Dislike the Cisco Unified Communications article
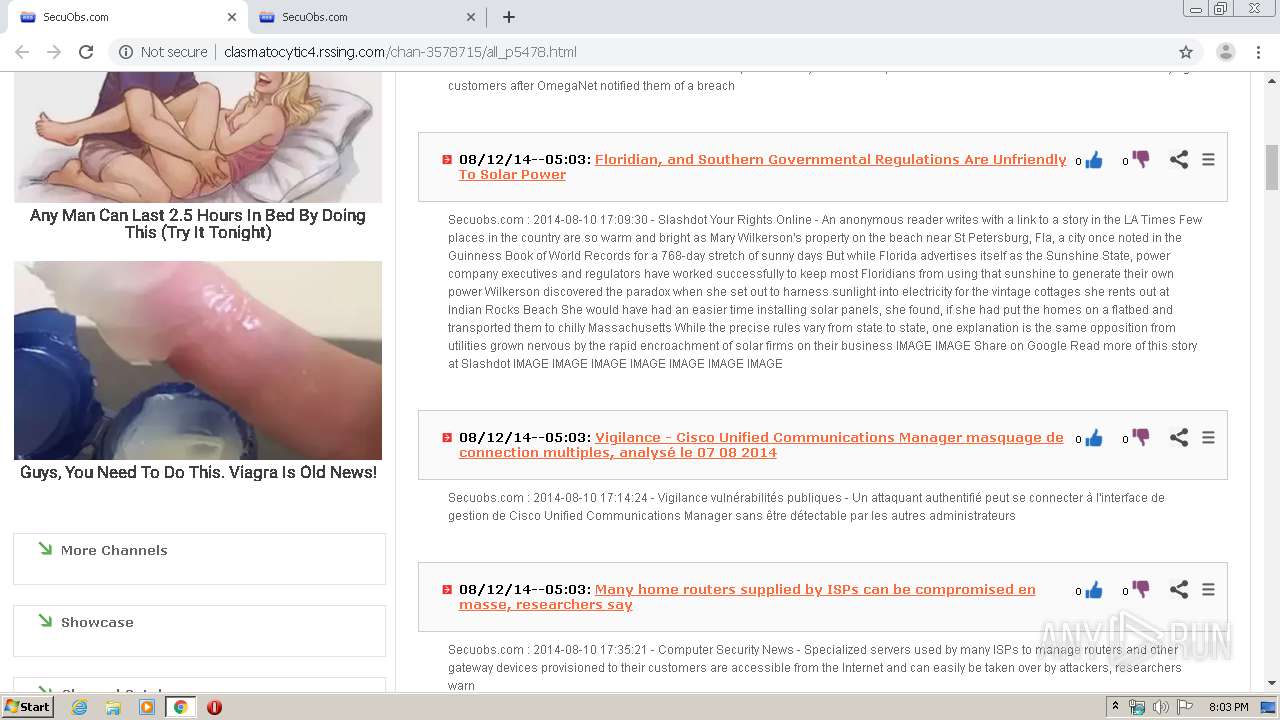This screenshot has height=720, width=1280. click(x=1141, y=438)
